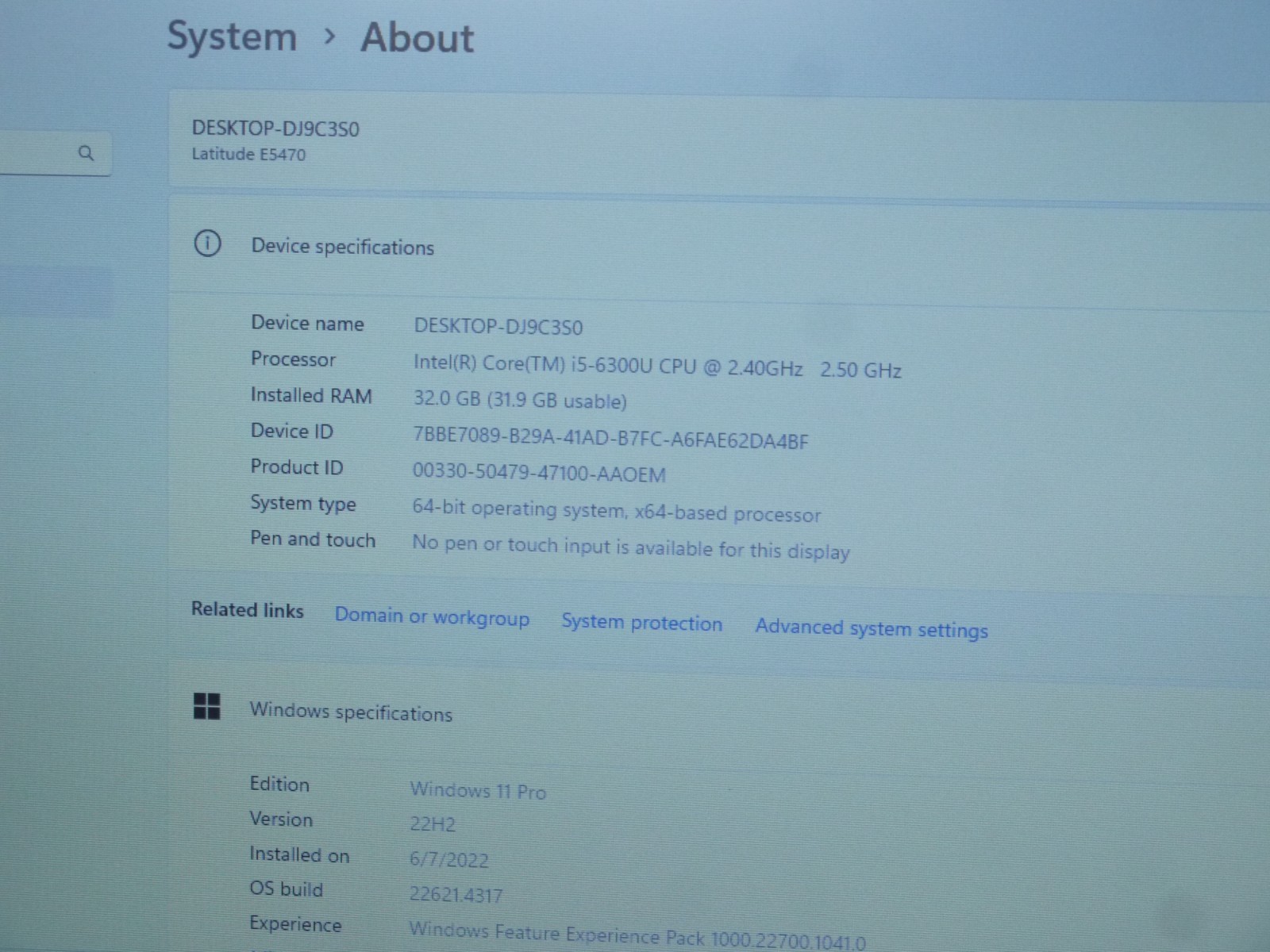The width and height of the screenshot is (1270, 952).
Task: Click the Processor label
Action: point(293,359)
